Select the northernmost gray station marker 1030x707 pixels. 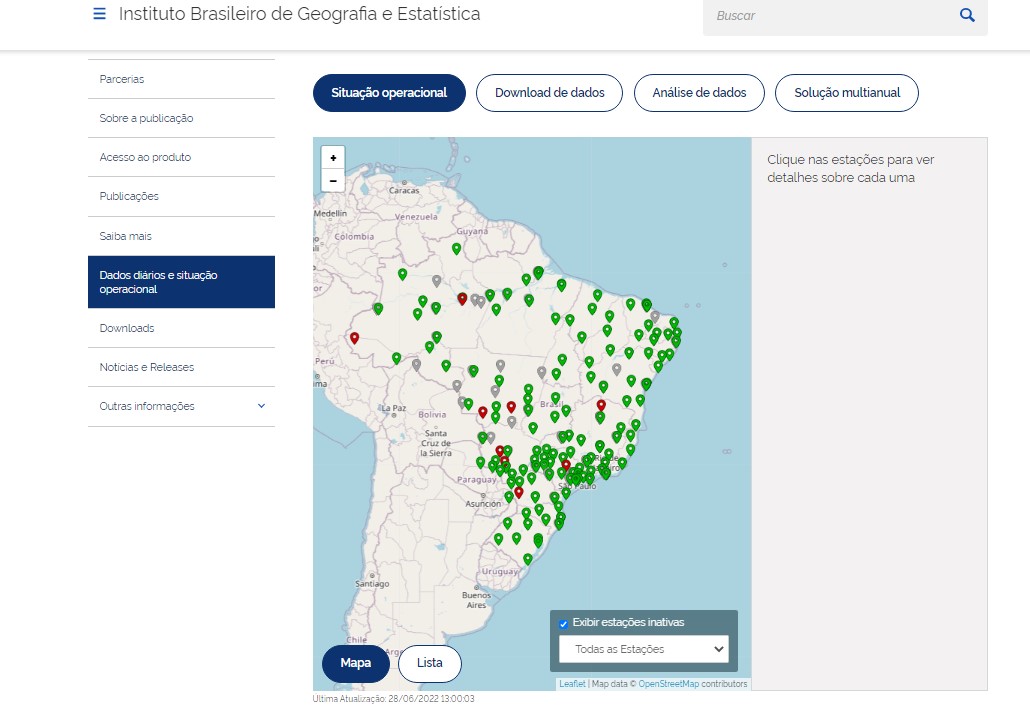coord(436,281)
